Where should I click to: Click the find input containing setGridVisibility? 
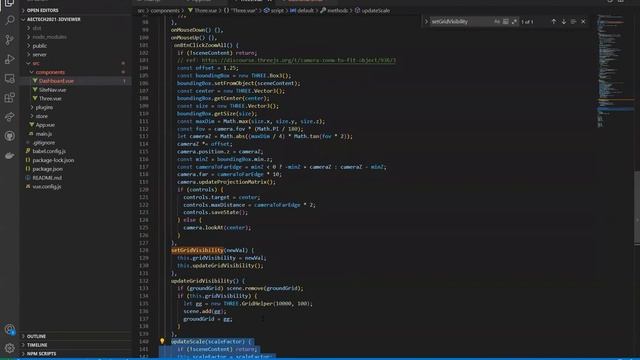coord(461,22)
